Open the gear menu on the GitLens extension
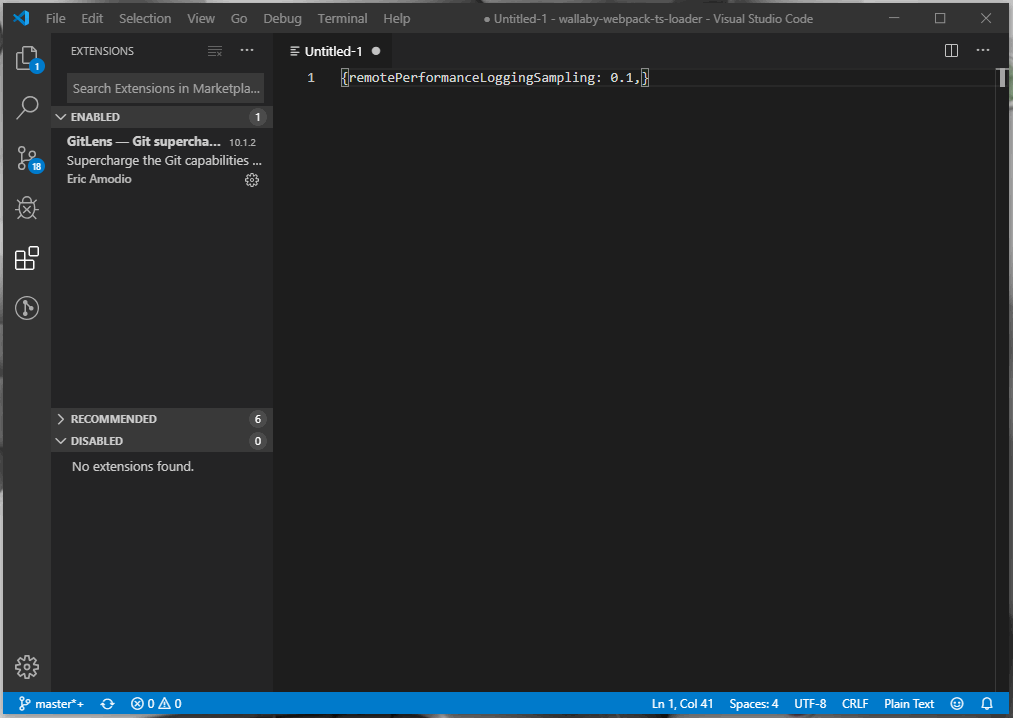Image resolution: width=1013 pixels, height=718 pixels. pos(252,180)
